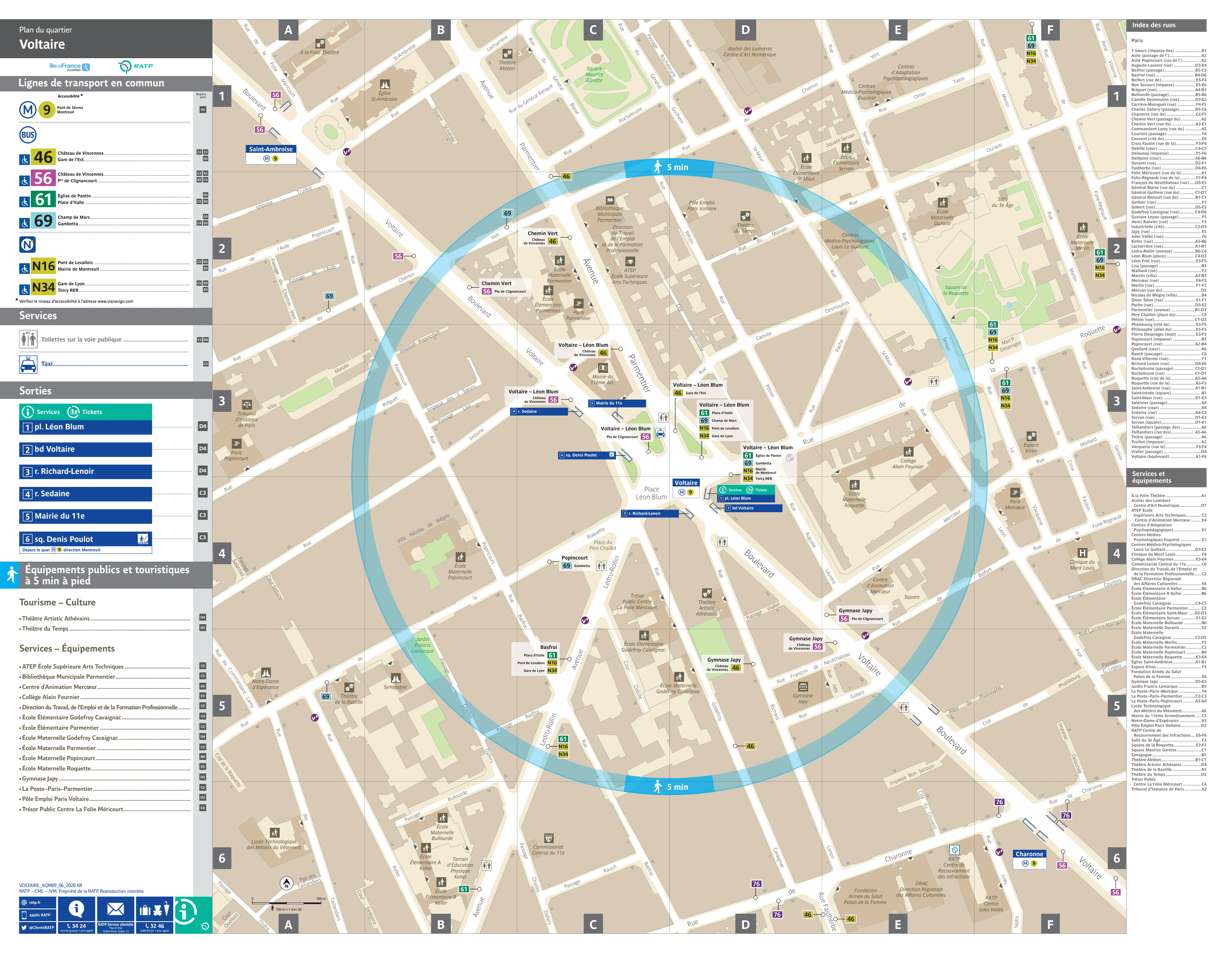Click the wheelchair icon beside N34
The width and height of the screenshot is (1232, 953).
click(x=24, y=290)
